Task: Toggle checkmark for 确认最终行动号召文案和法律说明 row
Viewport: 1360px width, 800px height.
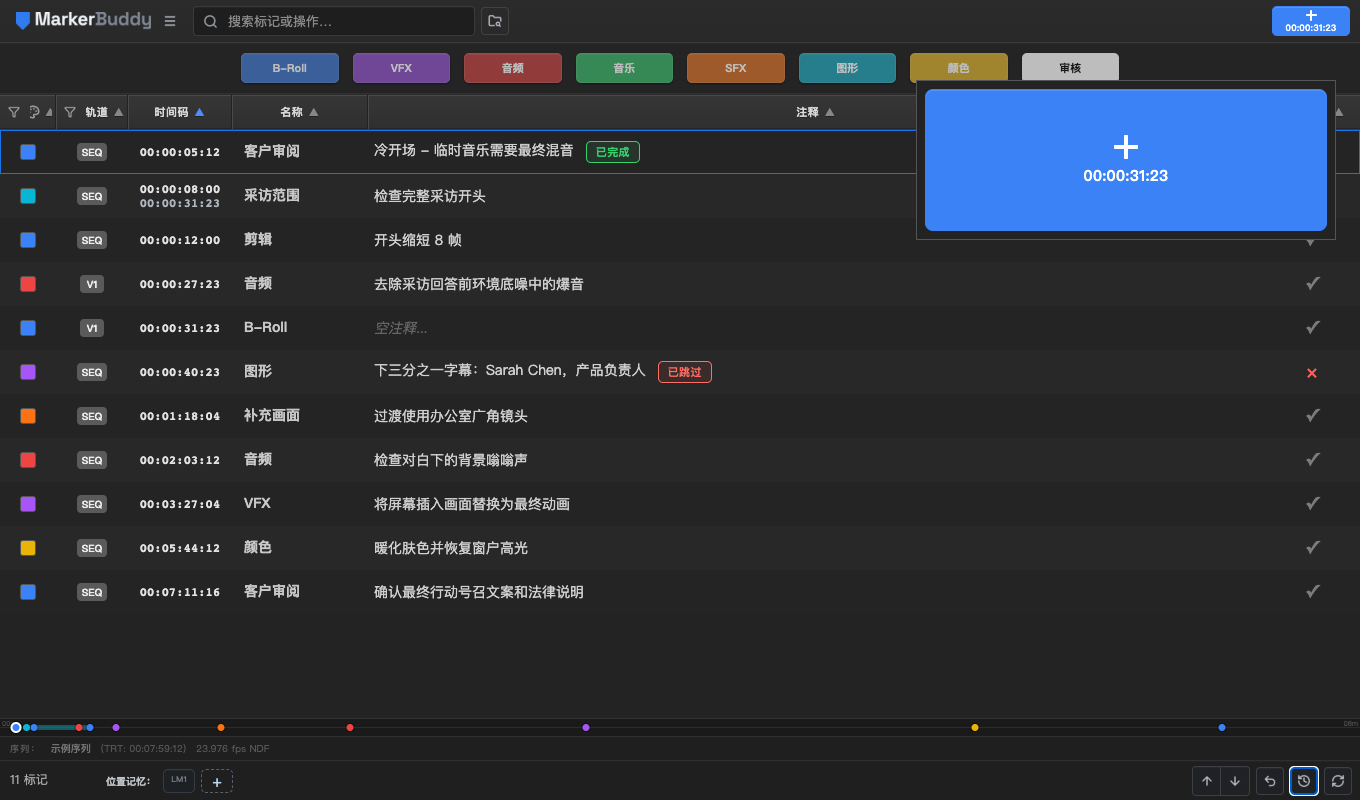Action: [1313, 592]
